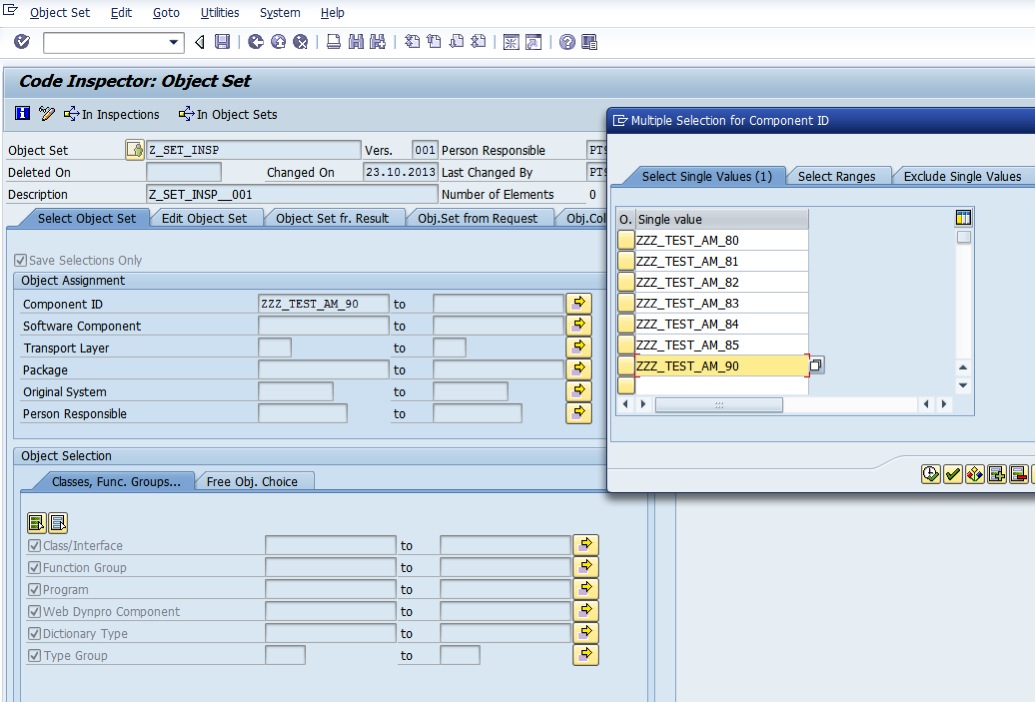Click the green Enter checkmark icon
Image resolution: width=1036 pixels, height=702 pixels.
coord(22,42)
